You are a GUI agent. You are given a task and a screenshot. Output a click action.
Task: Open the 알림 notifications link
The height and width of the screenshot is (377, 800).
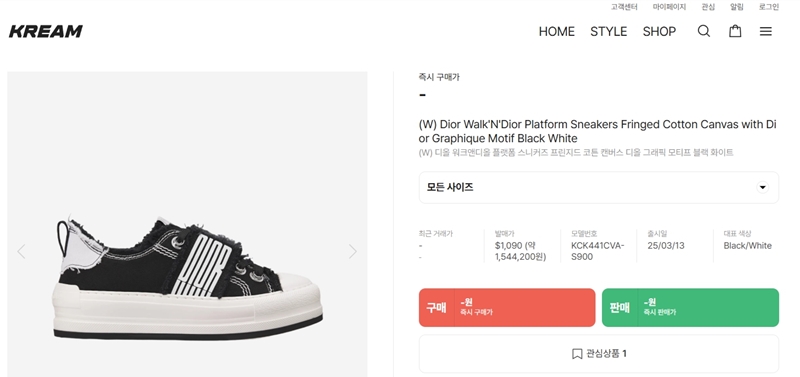pyautogui.click(x=737, y=7)
